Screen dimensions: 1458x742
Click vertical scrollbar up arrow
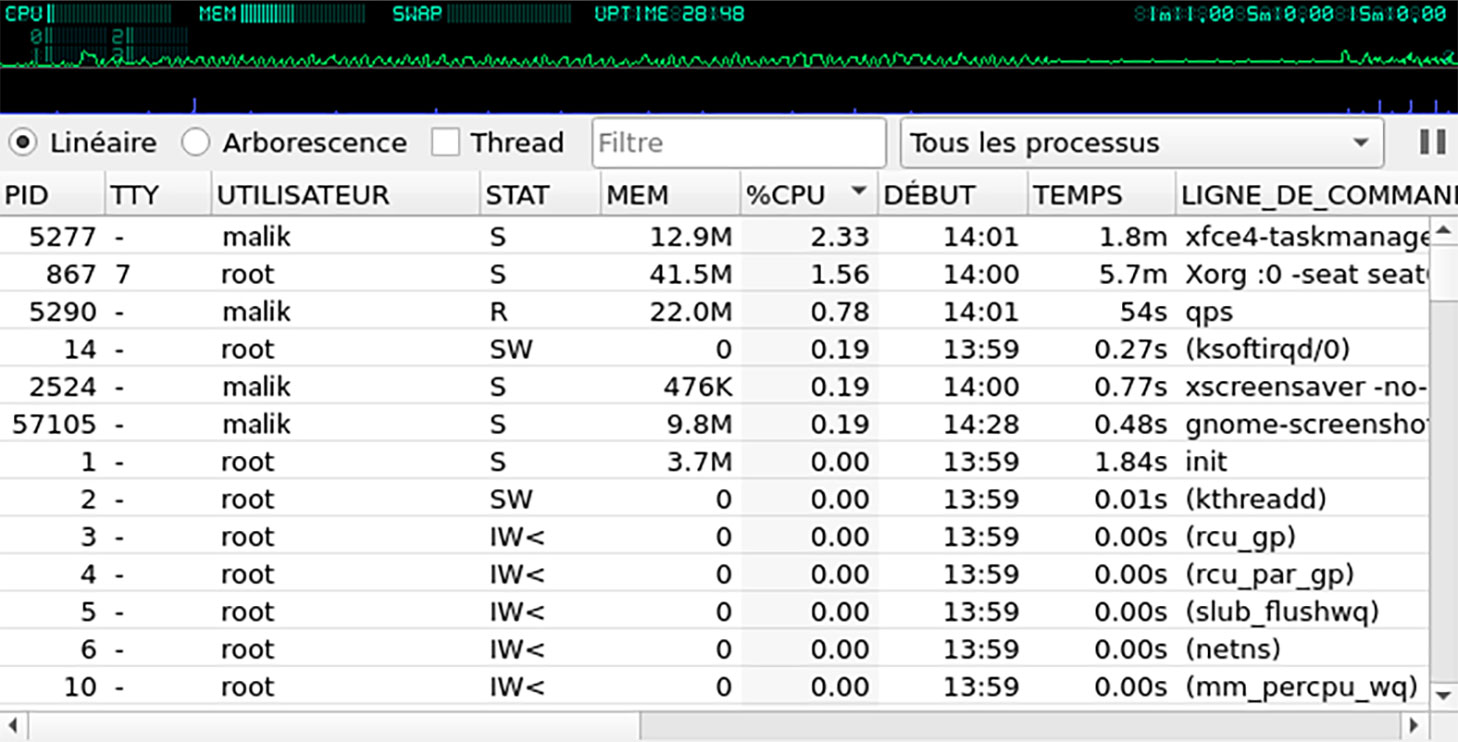click(x=1442, y=233)
